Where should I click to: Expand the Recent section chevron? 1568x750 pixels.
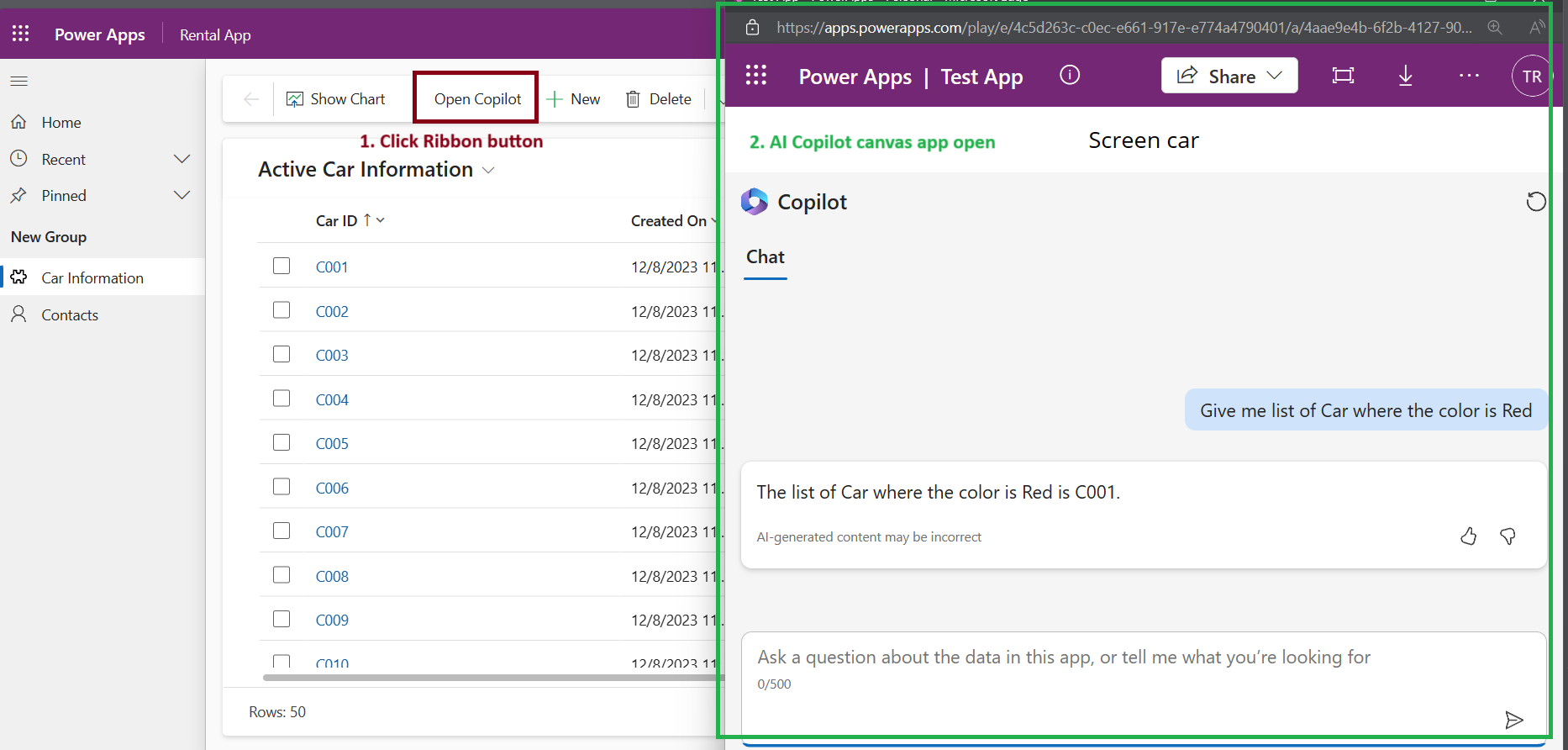(x=182, y=159)
